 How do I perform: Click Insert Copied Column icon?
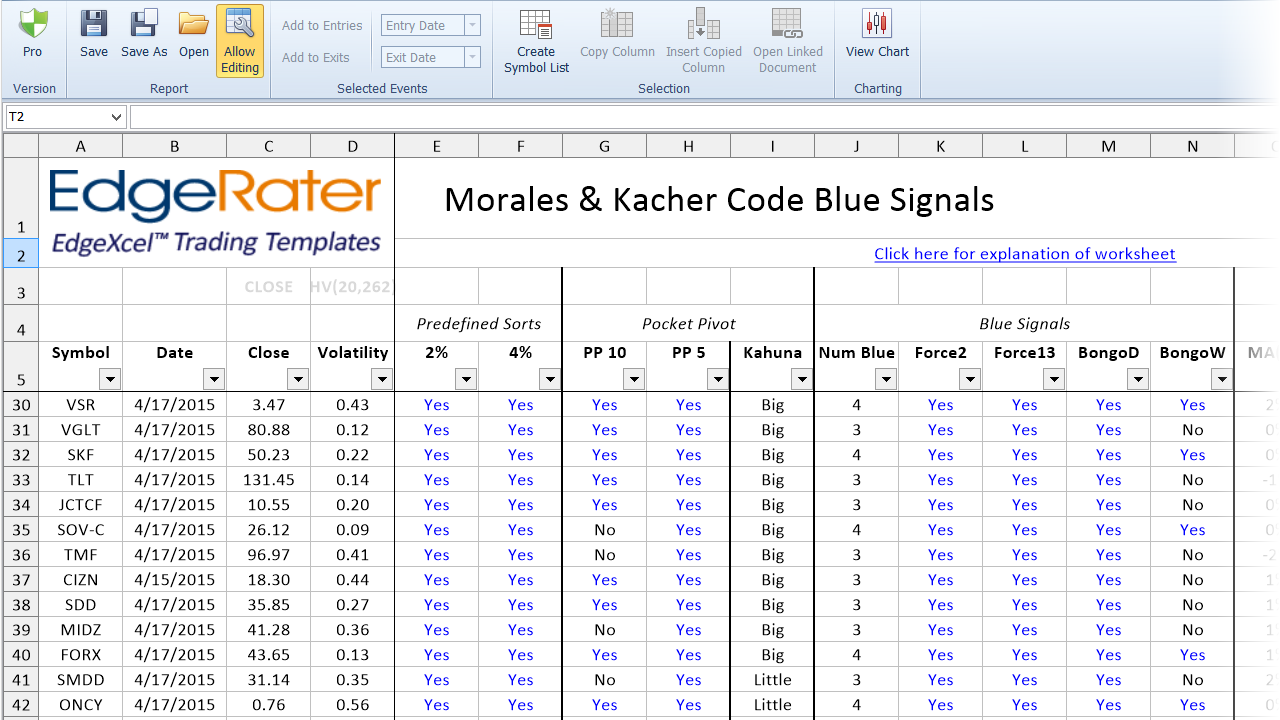pos(704,23)
